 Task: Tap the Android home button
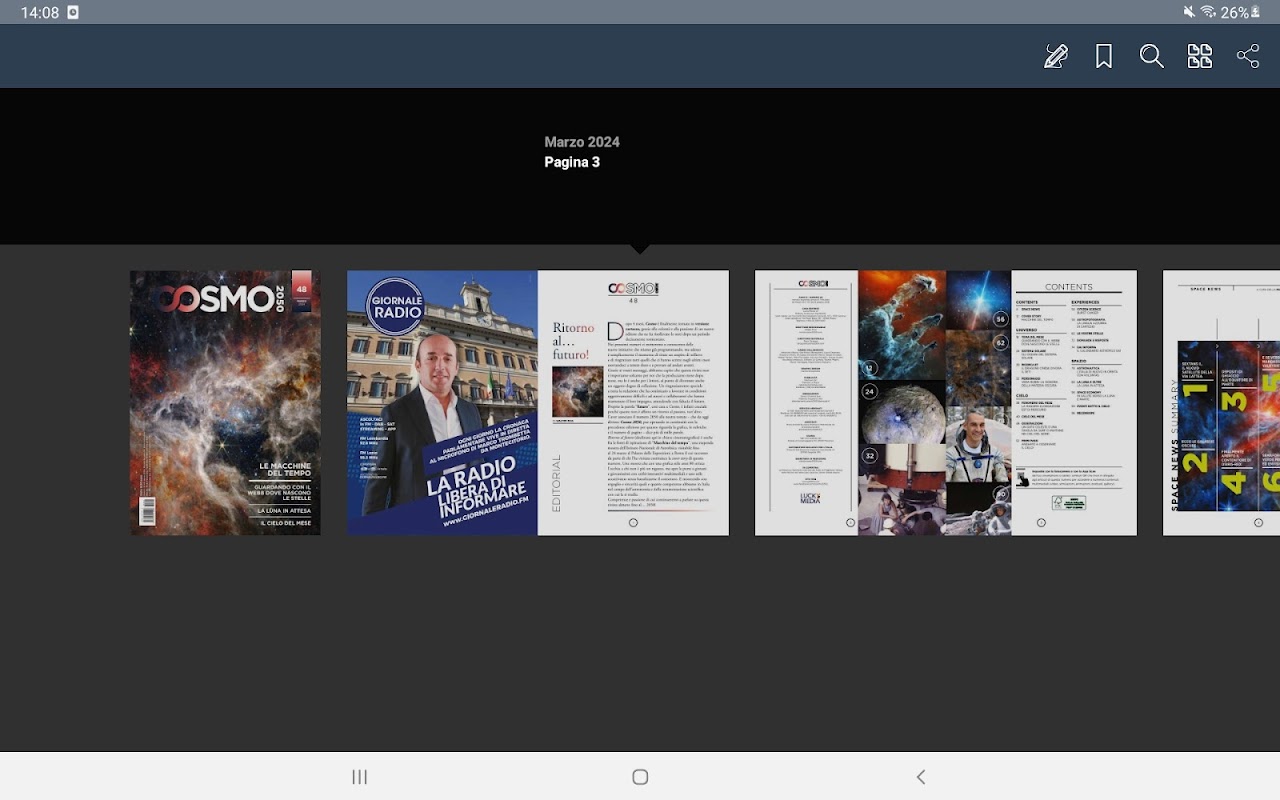pos(640,777)
